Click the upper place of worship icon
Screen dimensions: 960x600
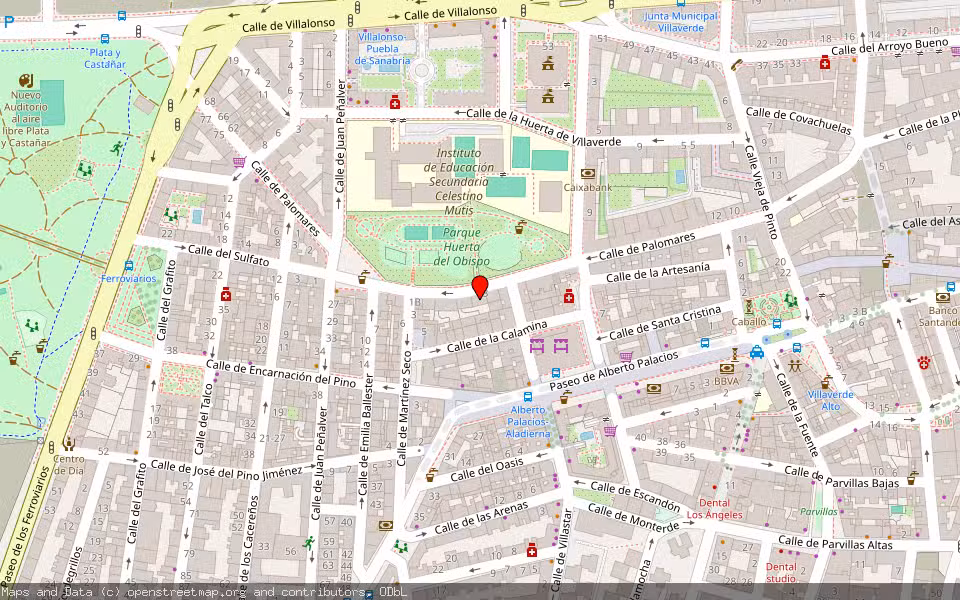point(547,62)
